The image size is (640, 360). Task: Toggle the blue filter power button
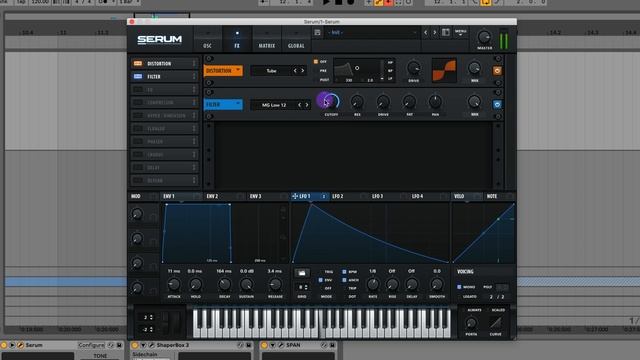pos(497,104)
